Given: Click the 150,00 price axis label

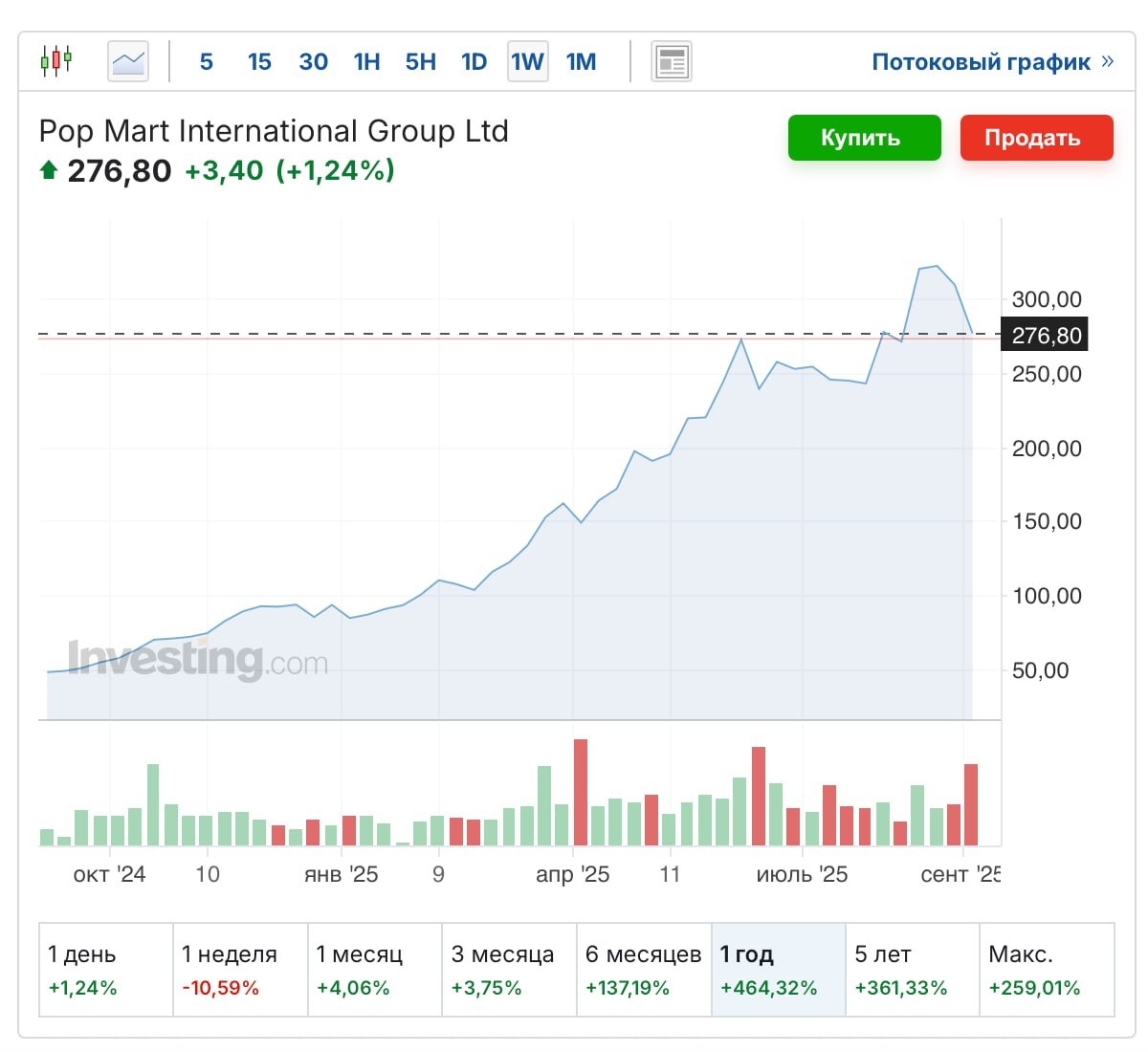Looking at the screenshot, I should click(x=1047, y=521).
